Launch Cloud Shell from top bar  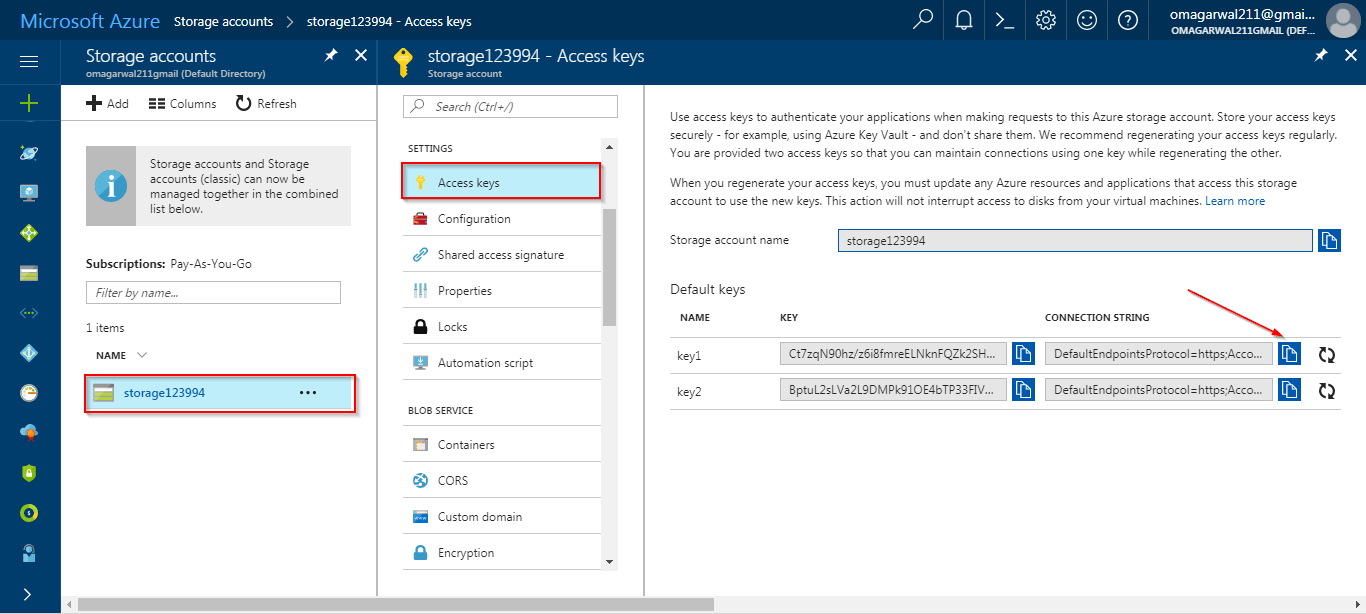[1005, 20]
